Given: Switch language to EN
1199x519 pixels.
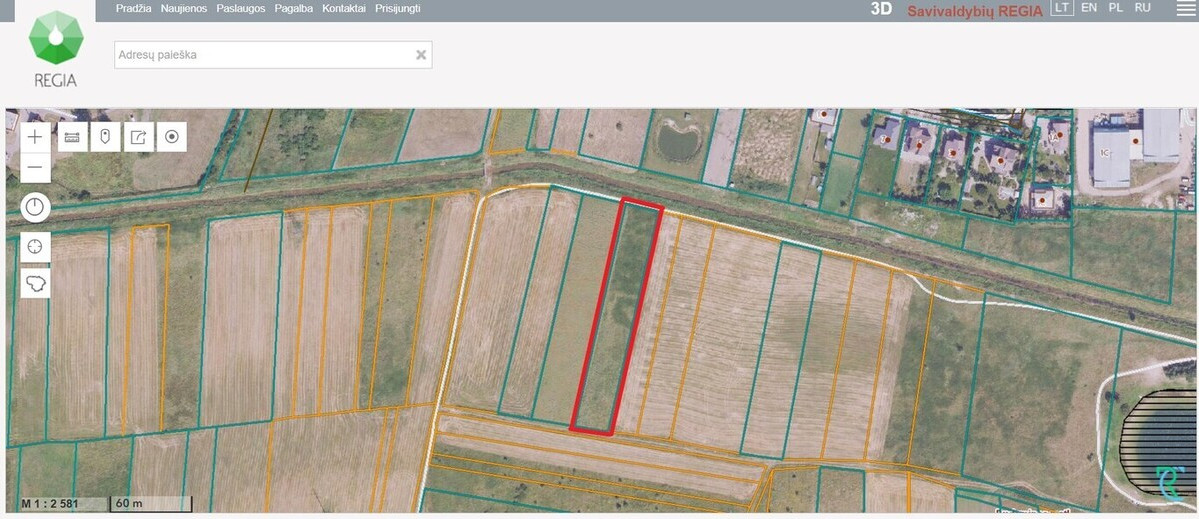Looking at the screenshot, I should (x=1089, y=8).
